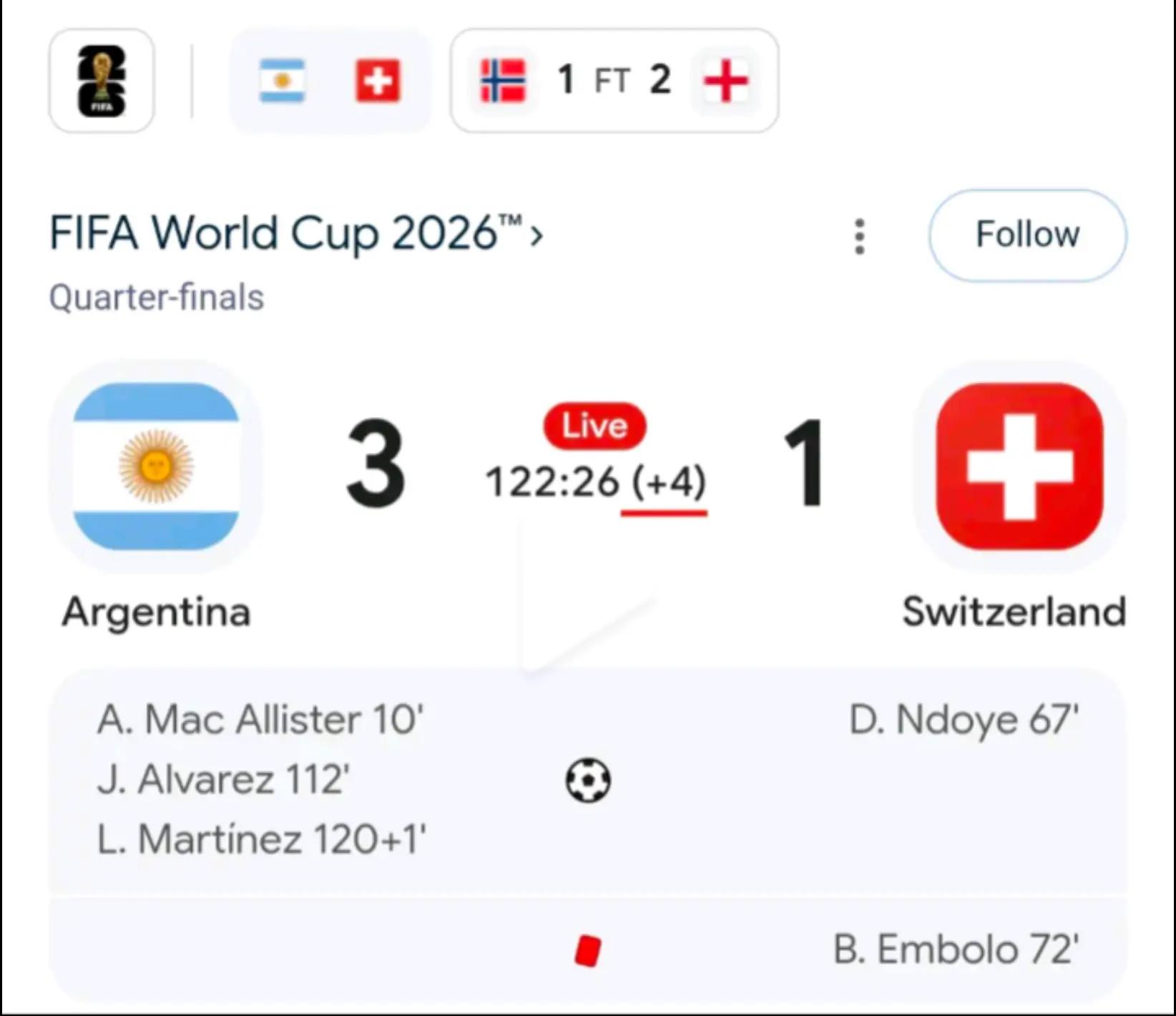The width and height of the screenshot is (1176, 1016).
Task: Open the Norway 1 FT 2 England match tab
Action: 614,81
